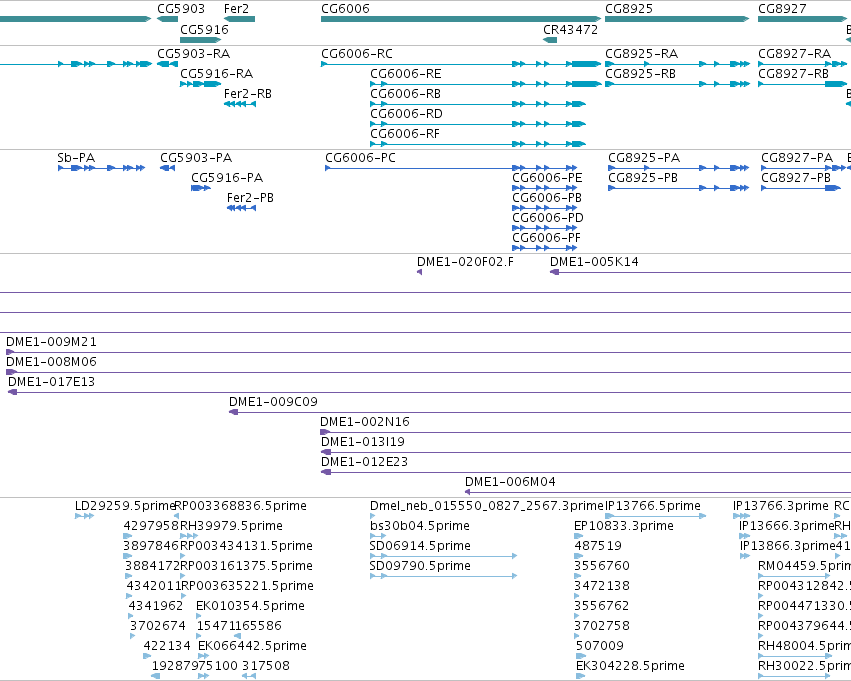Viewport: 851px width, 681px height.
Task: Select the 3702674 EST label
Action: (157, 626)
